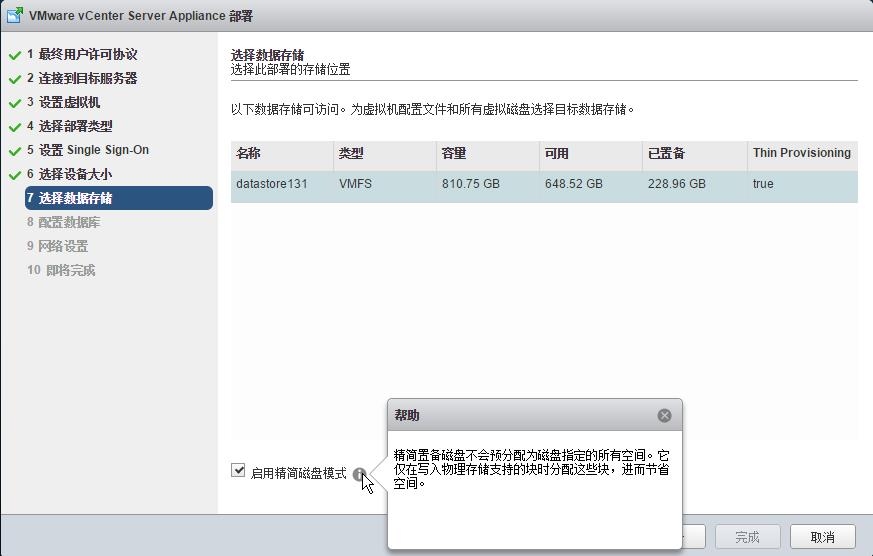Click disabled step 10 即将完成
The image size is (873, 556).
pos(61,270)
